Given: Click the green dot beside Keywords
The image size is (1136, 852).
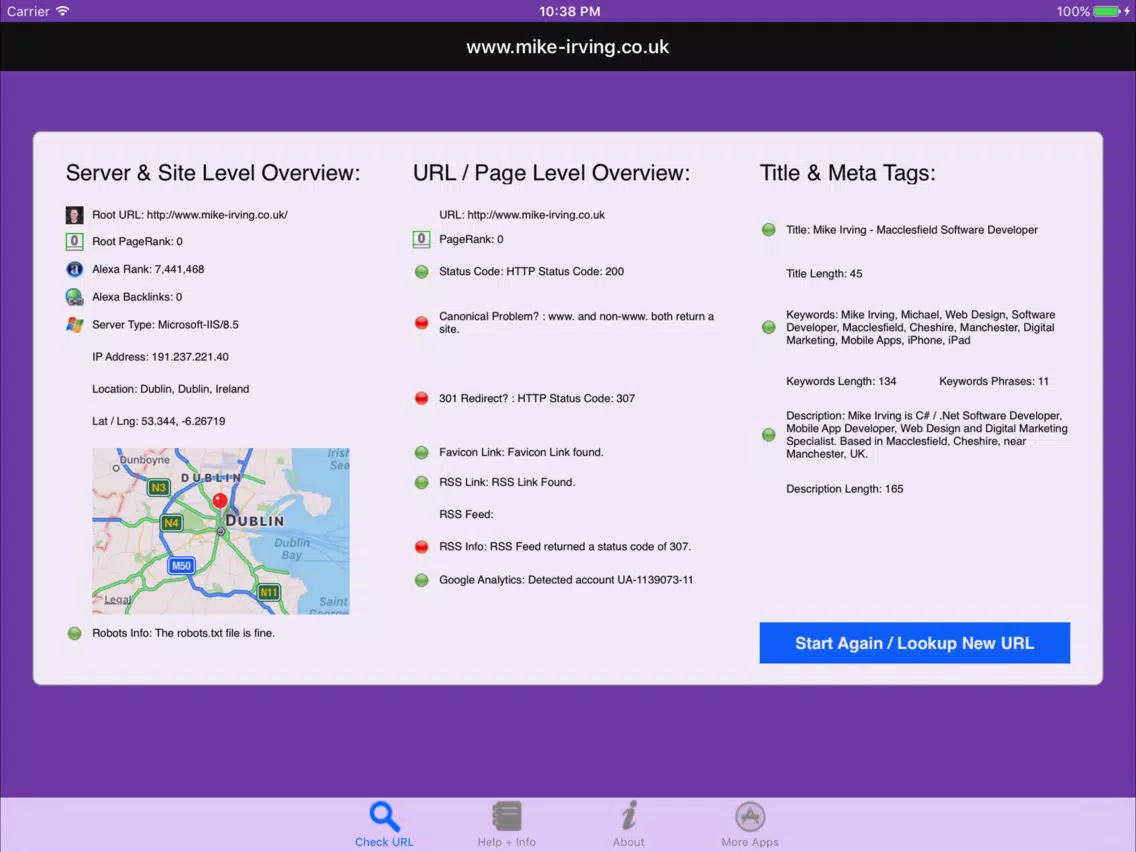Looking at the screenshot, I should coord(769,327).
